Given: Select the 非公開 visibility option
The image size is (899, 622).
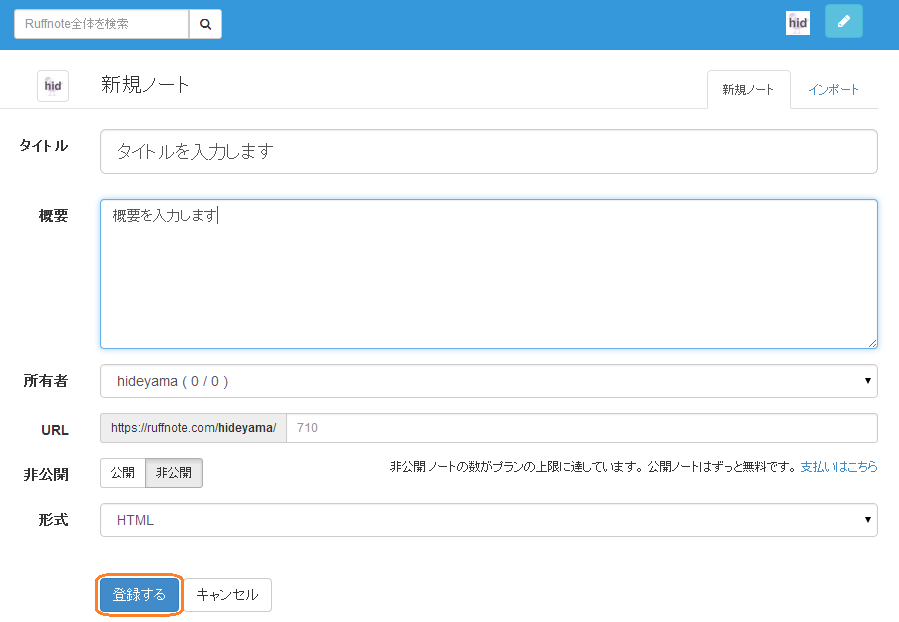Looking at the screenshot, I should pyautogui.click(x=174, y=473).
